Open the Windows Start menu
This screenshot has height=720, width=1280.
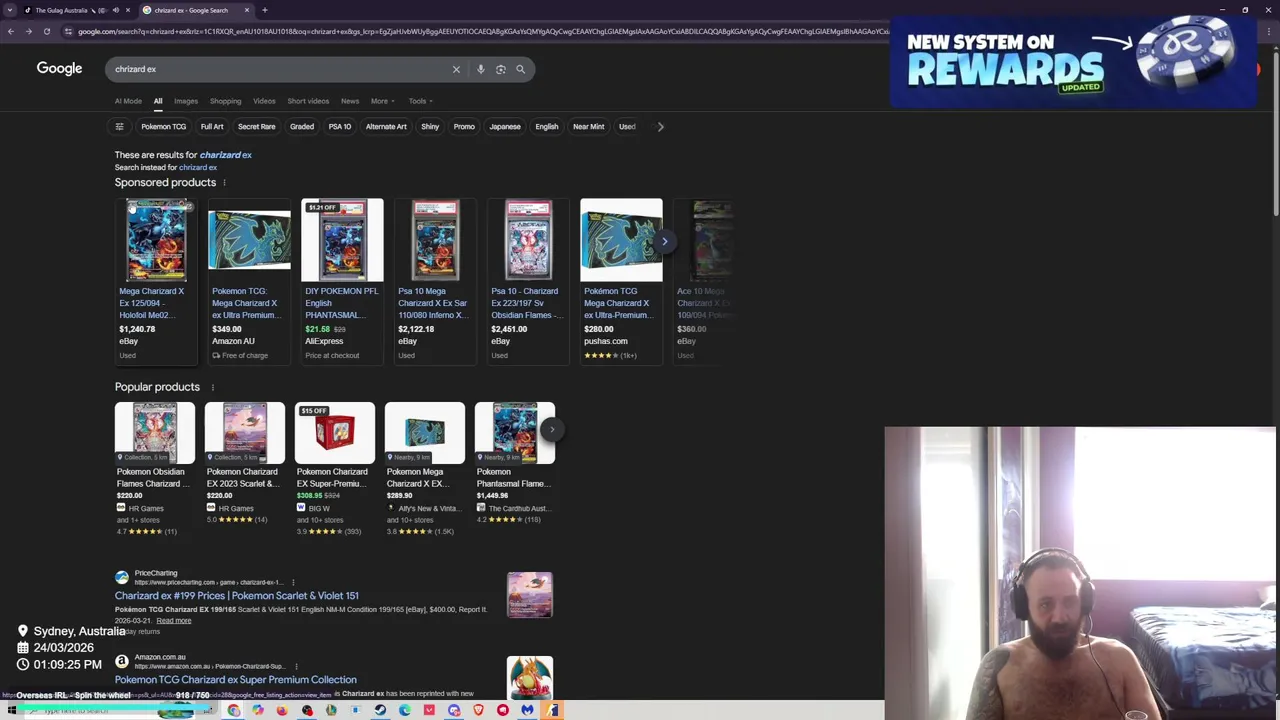click(x=11, y=710)
